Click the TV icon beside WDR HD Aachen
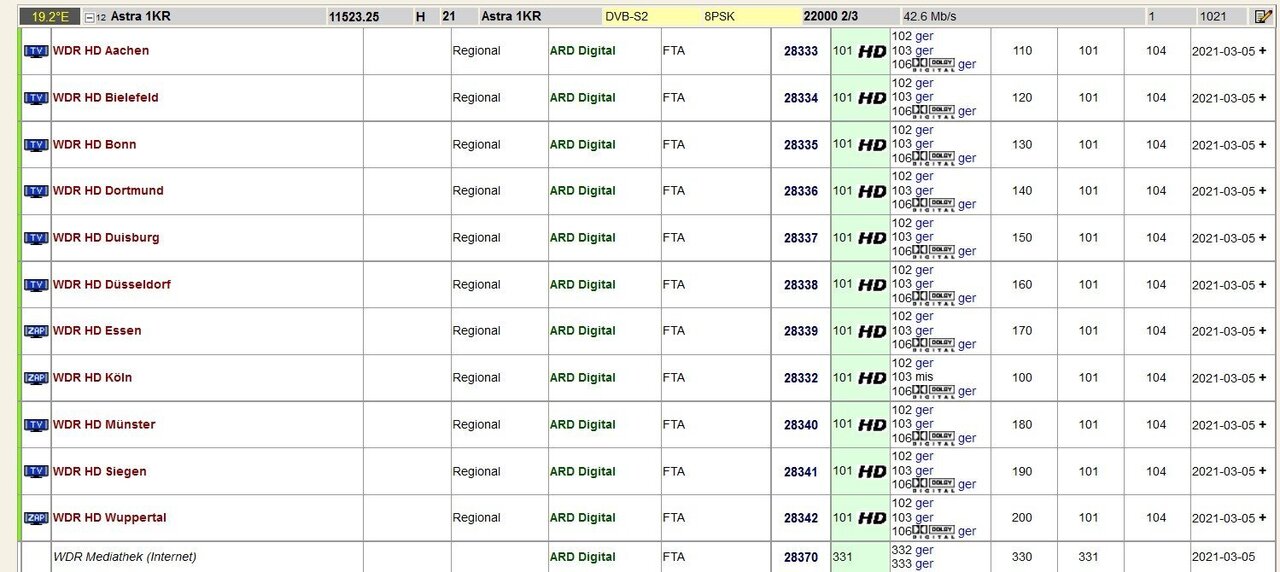Screen dimensions: 1280x572 coord(35,51)
